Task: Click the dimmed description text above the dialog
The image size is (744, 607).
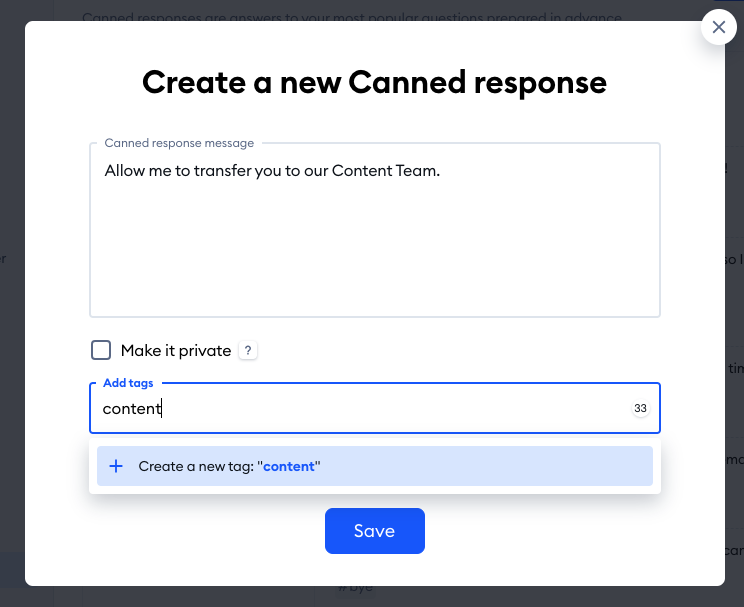Action: point(352,16)
